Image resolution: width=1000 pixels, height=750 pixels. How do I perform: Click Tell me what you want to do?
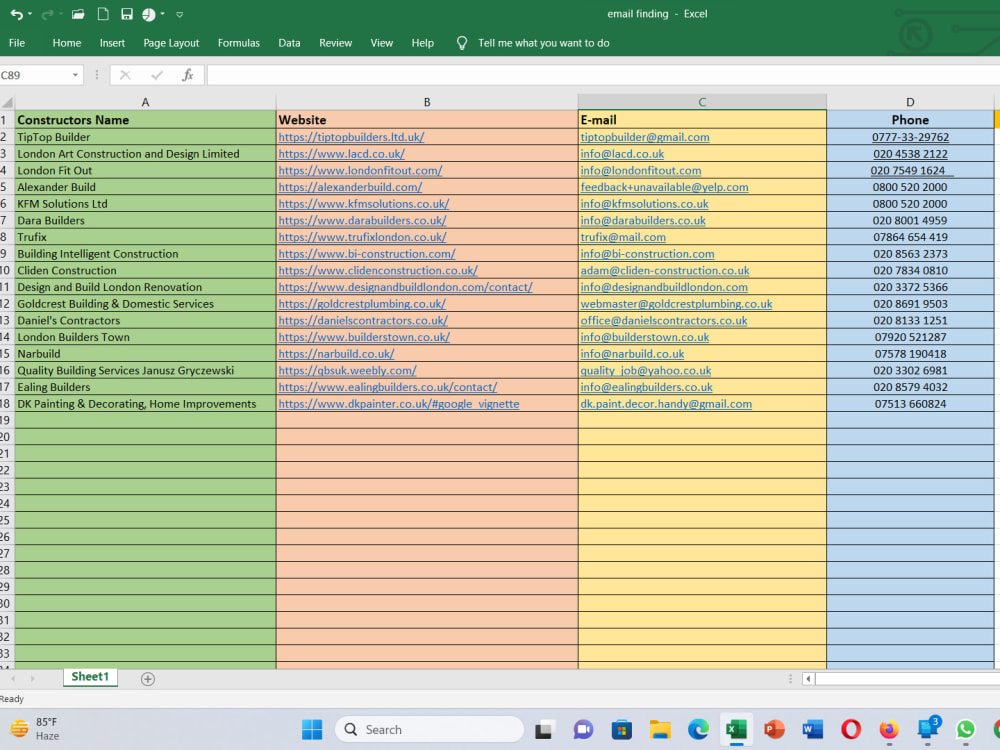[543, 43]
